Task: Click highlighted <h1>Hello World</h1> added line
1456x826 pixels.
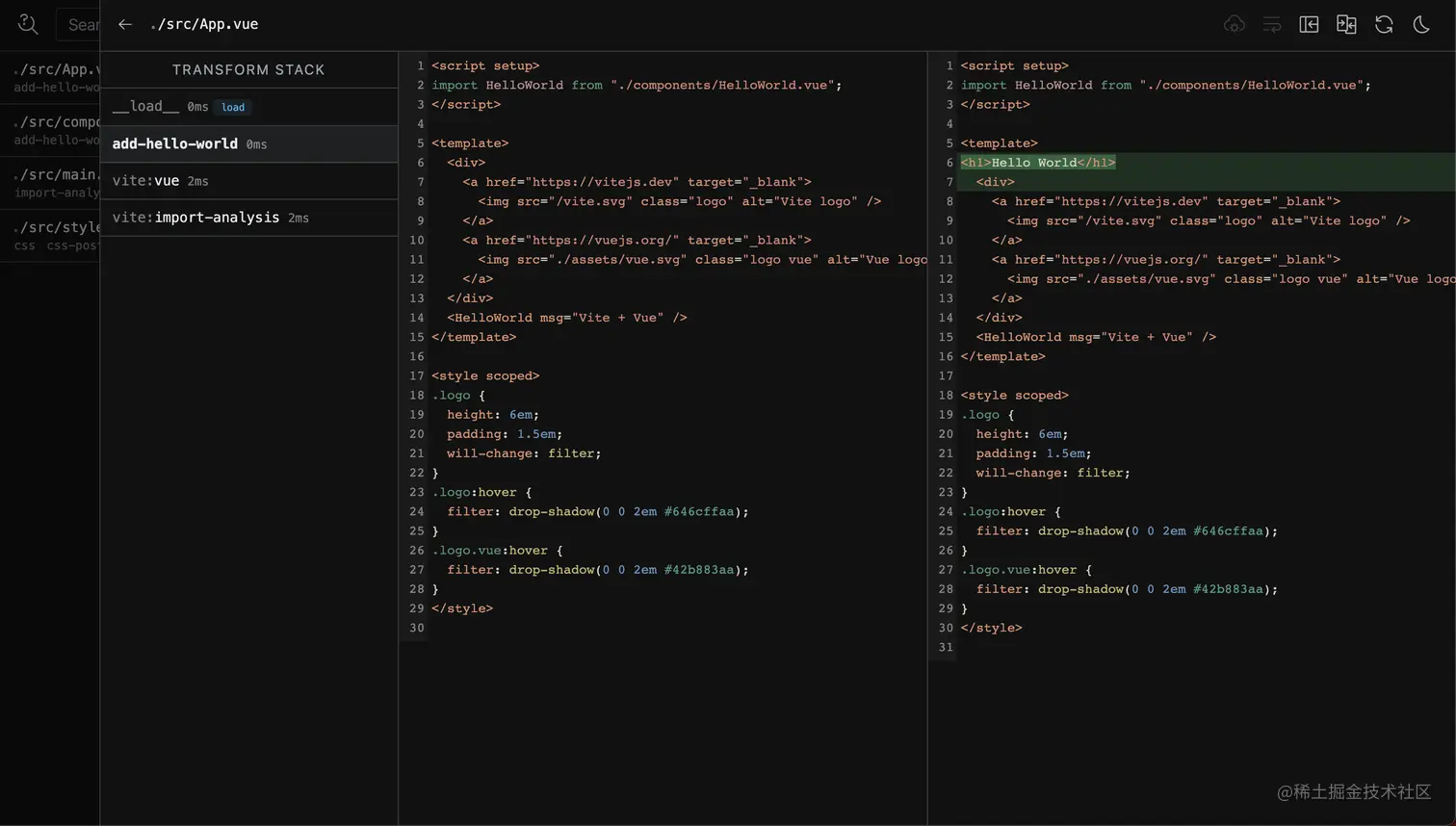Action: (1038, 163)
